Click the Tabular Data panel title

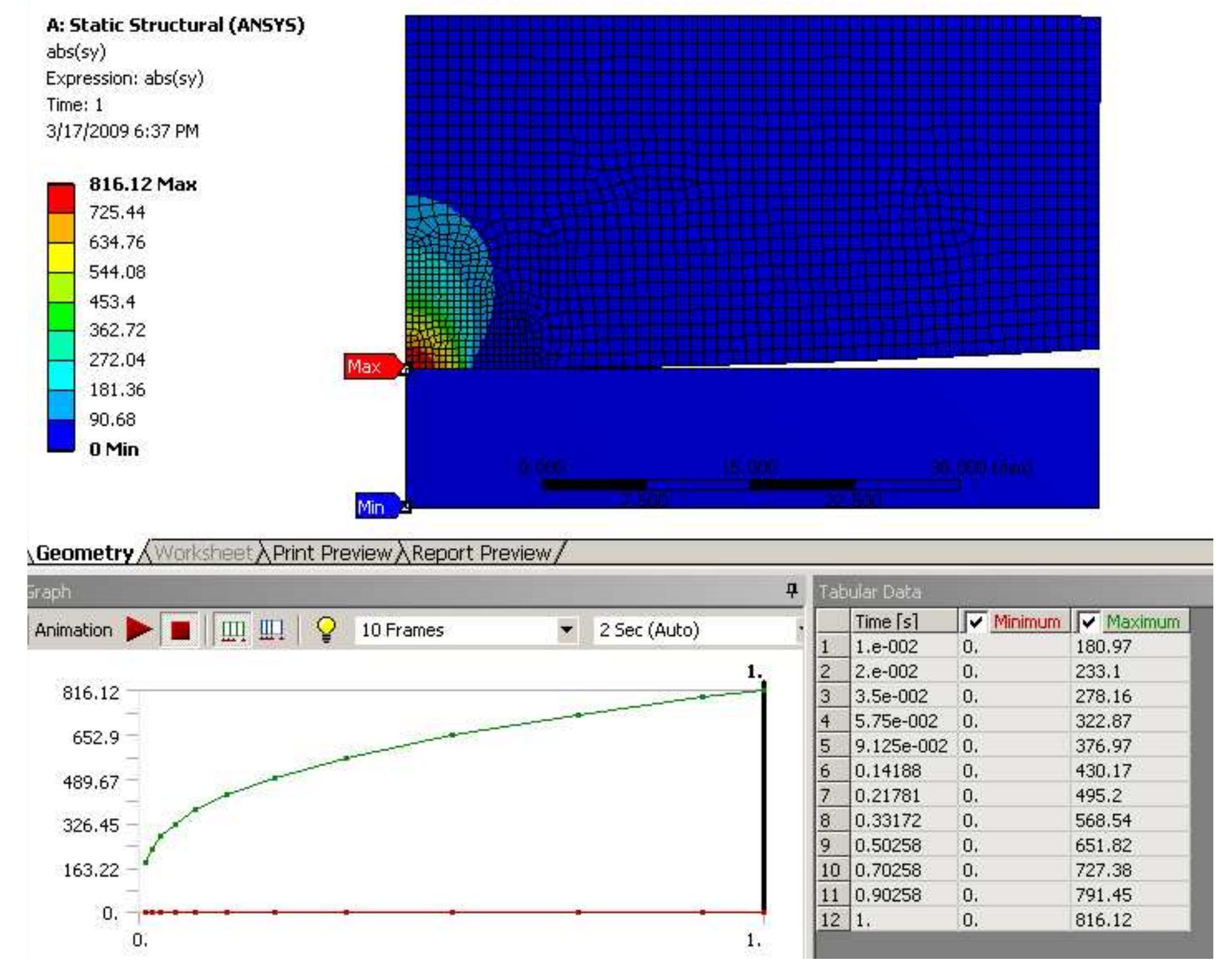click(870, 591)
